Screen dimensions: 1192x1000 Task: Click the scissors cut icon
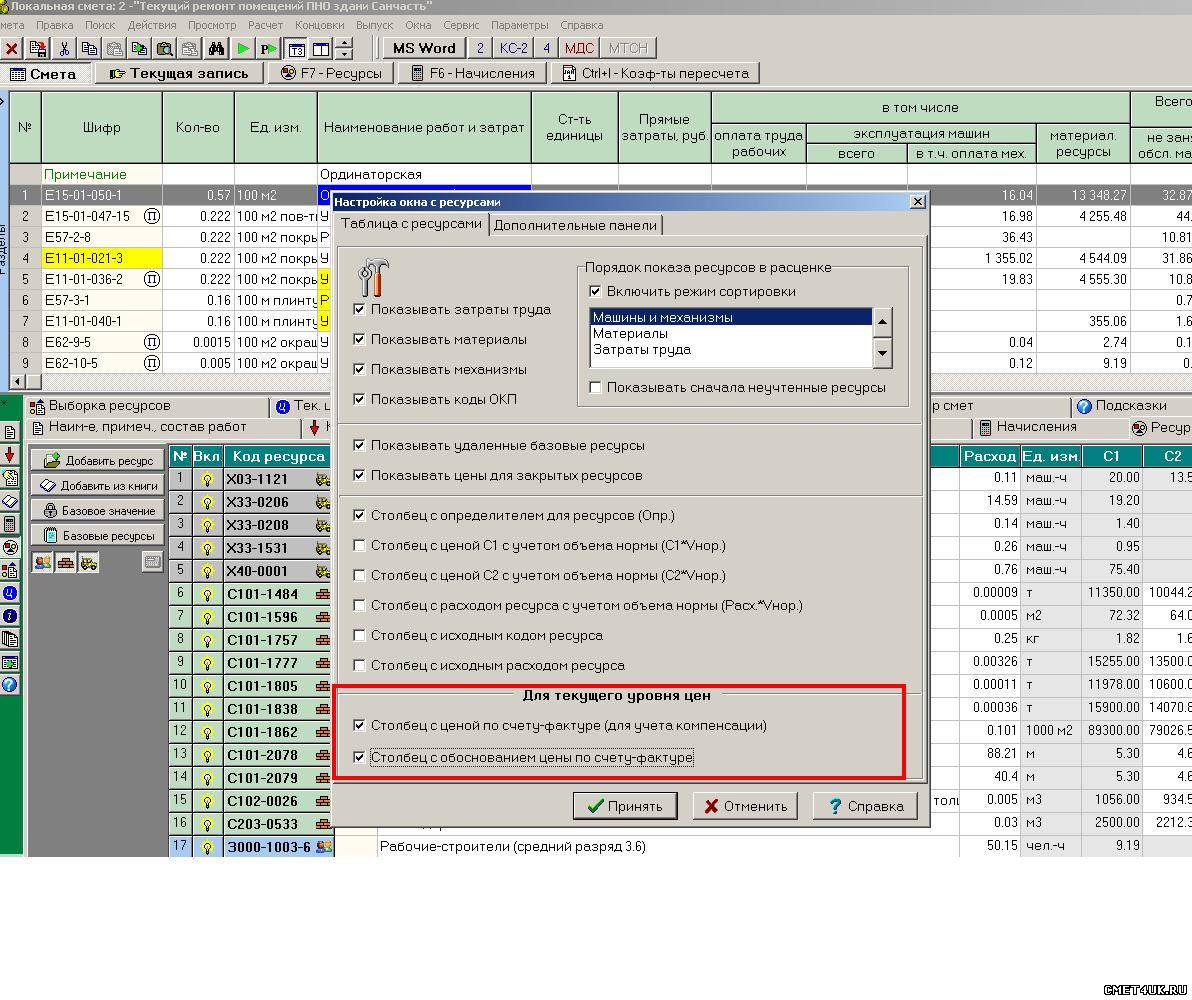coord(64,48)
